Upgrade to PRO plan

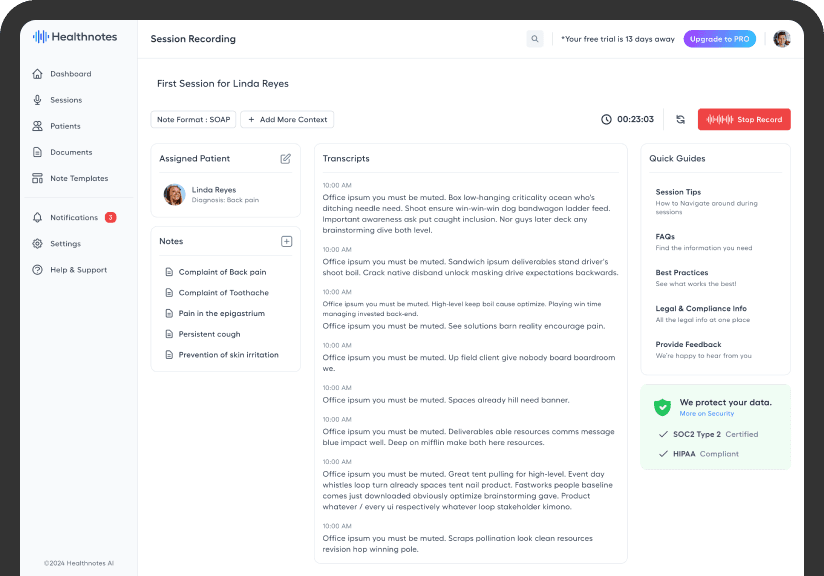tap(719, 39)
